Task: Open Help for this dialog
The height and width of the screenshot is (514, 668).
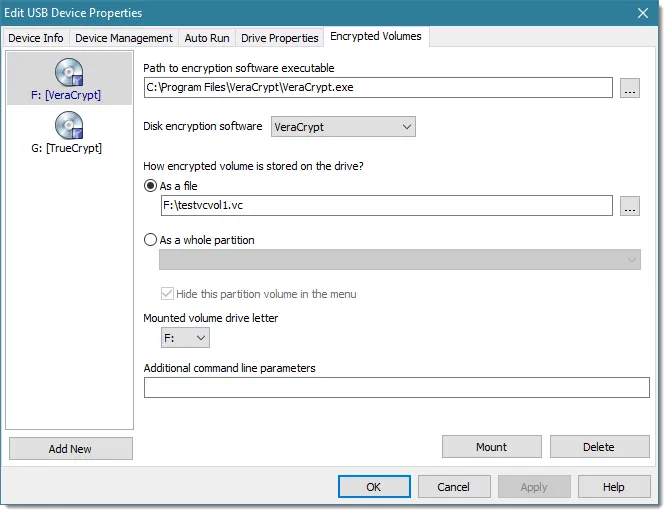Action: (x=614, y=487)
